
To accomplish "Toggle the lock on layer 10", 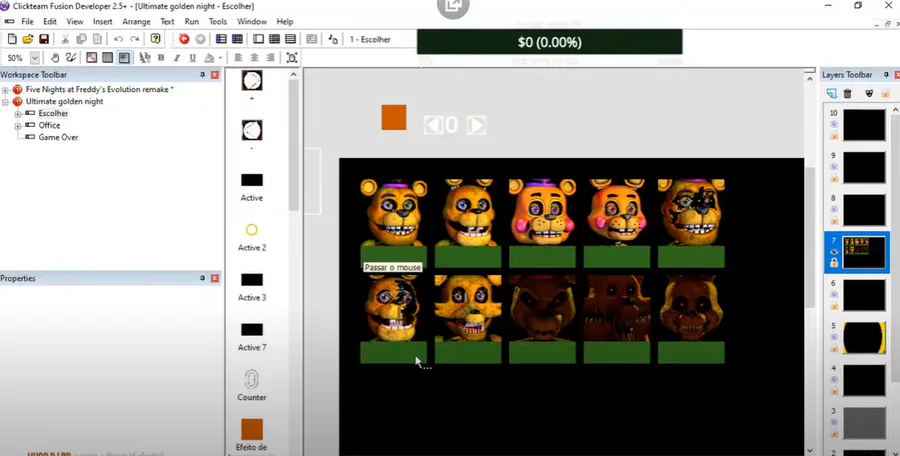I will (834, 136).
